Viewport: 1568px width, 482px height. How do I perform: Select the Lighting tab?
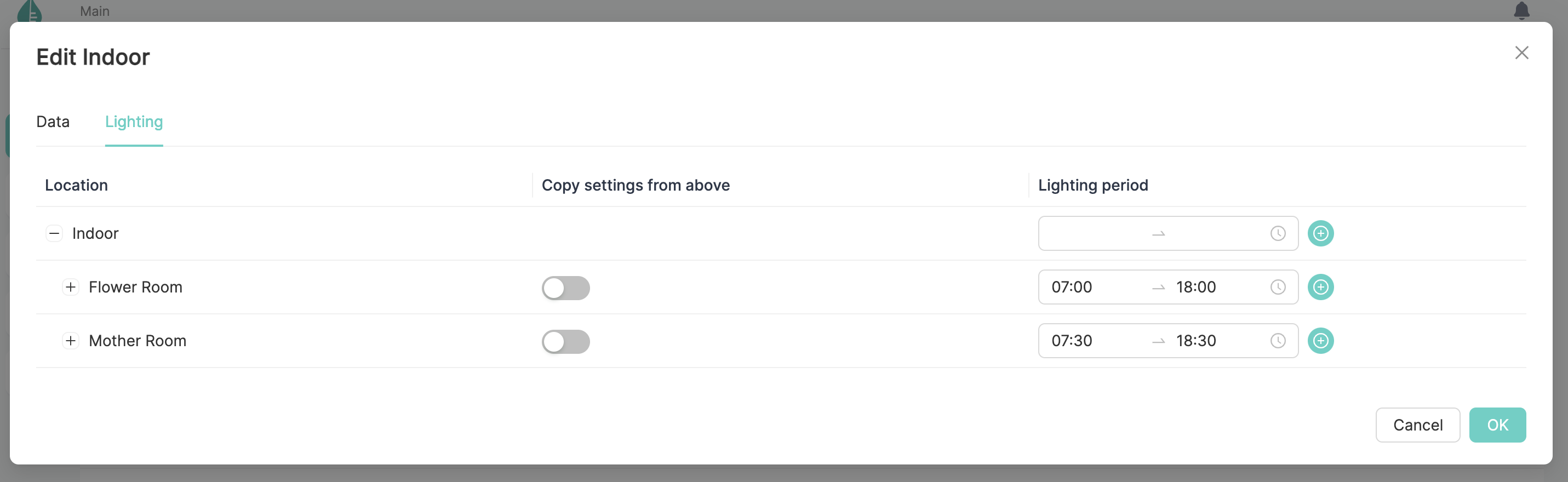[134, 122]
